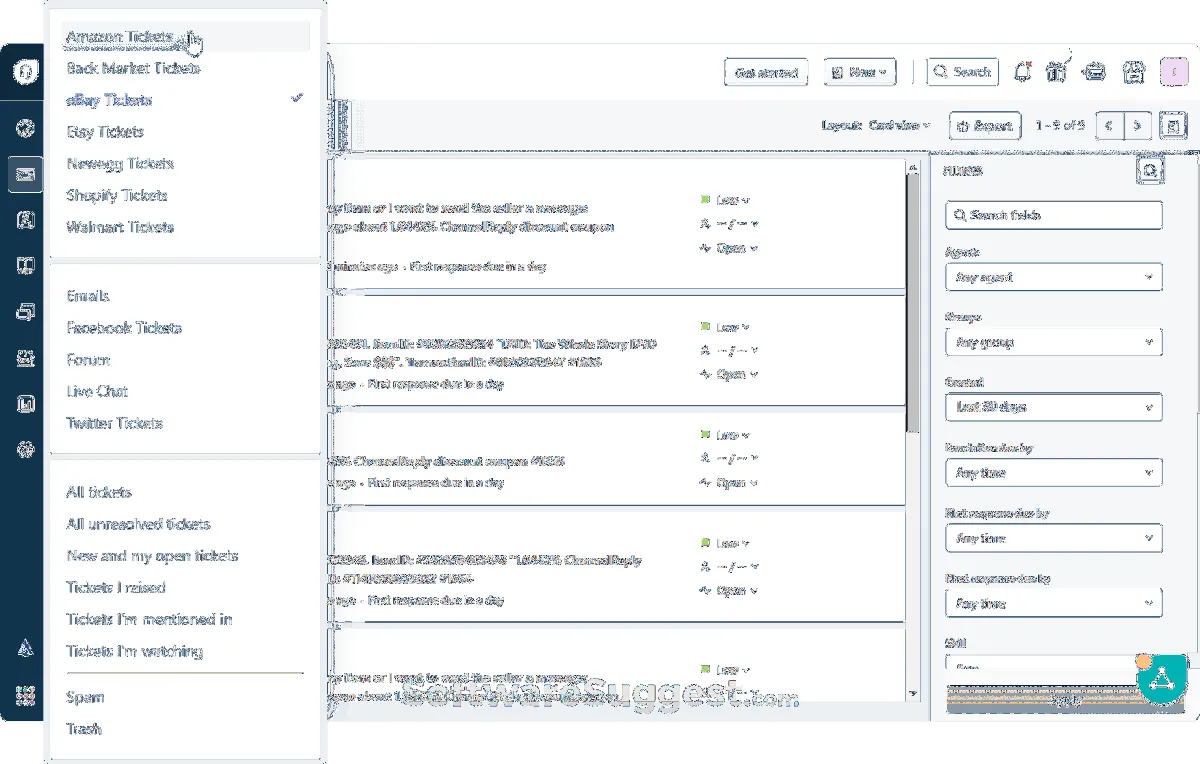Image resolution: width=1200 pixels, height=764 pixels.
Task: Open priority Low dropdown on first ticket
Action: click(726, 200)
